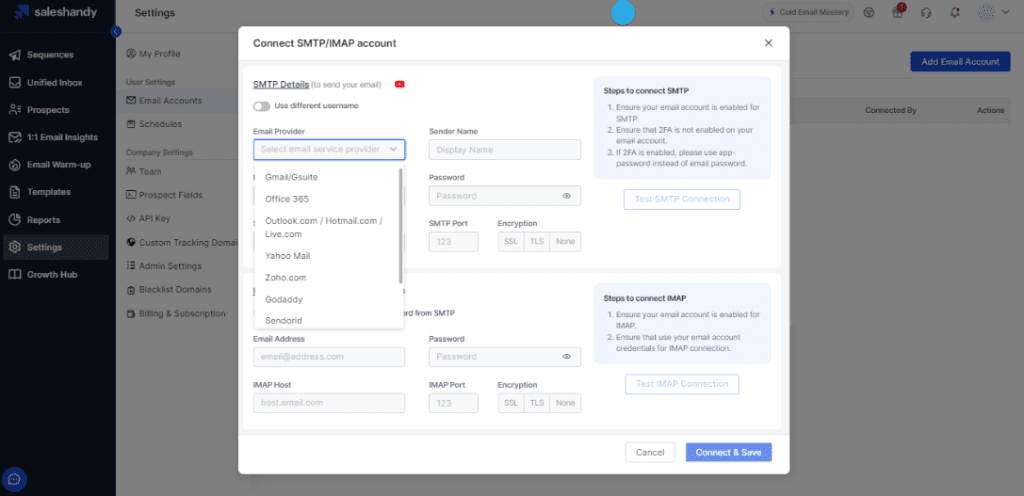Viewport: 1024px width, 496px height.
Task: Click the Cancel button
Action: 650,452
